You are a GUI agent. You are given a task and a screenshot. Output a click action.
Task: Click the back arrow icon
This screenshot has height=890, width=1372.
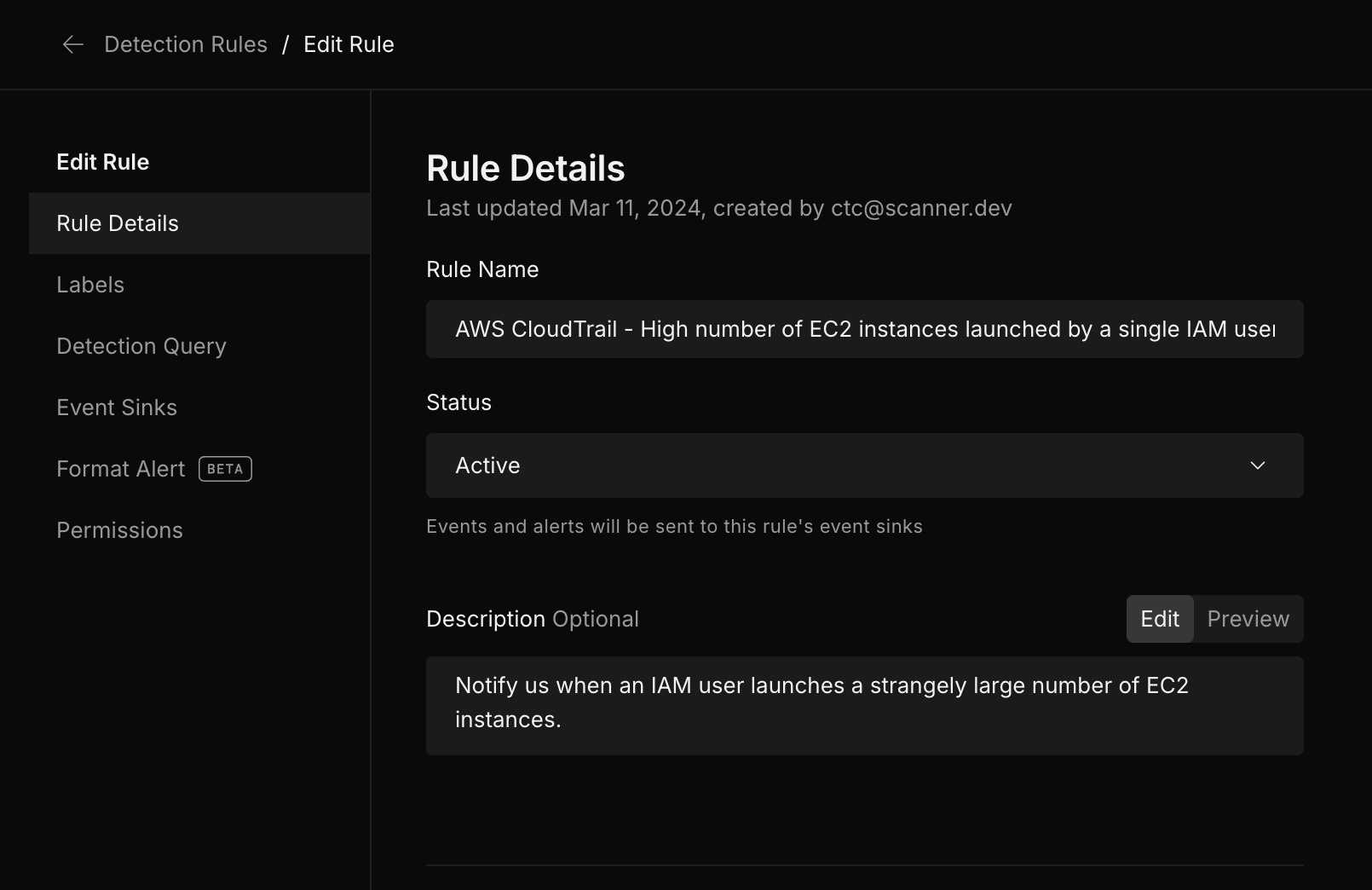73,44
